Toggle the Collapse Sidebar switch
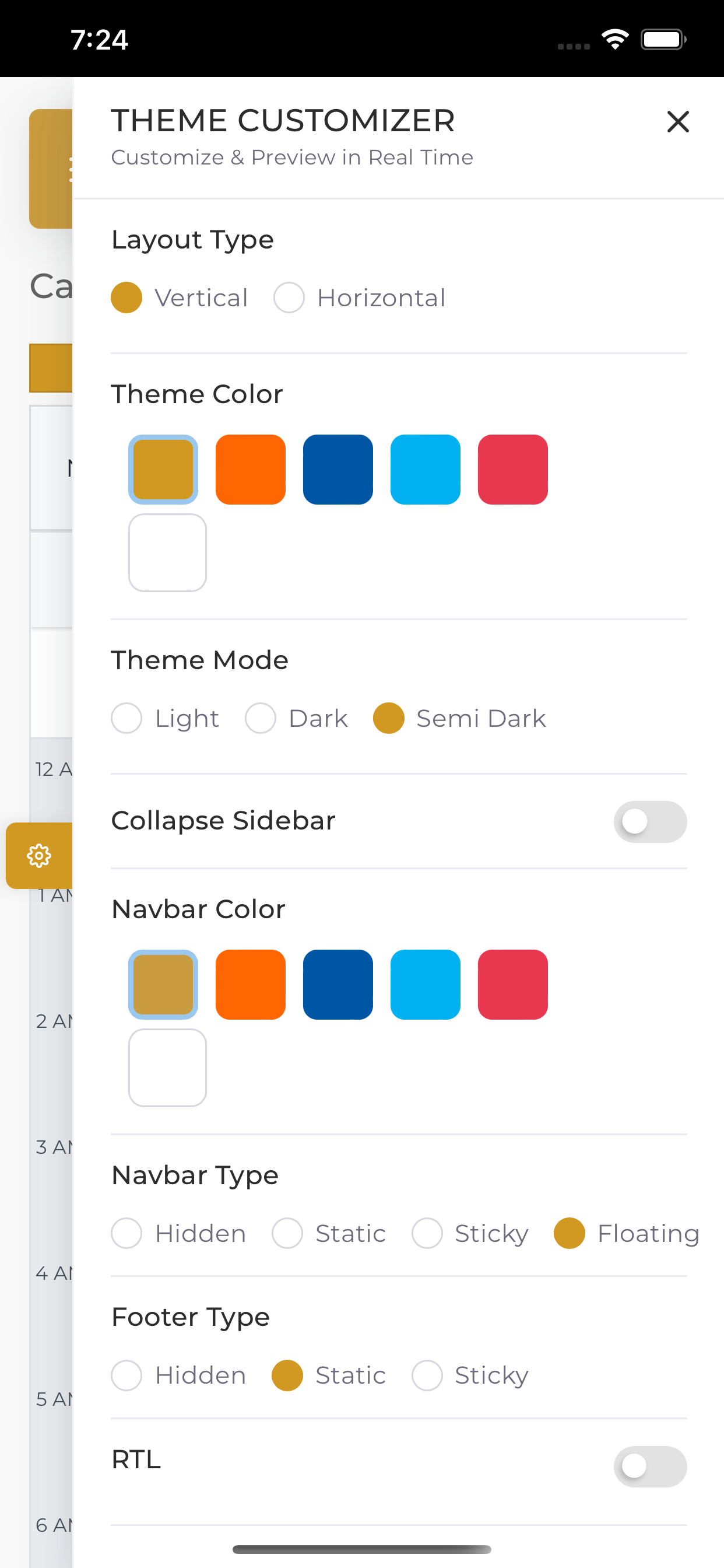724x1568 pixels. (650, 821)
